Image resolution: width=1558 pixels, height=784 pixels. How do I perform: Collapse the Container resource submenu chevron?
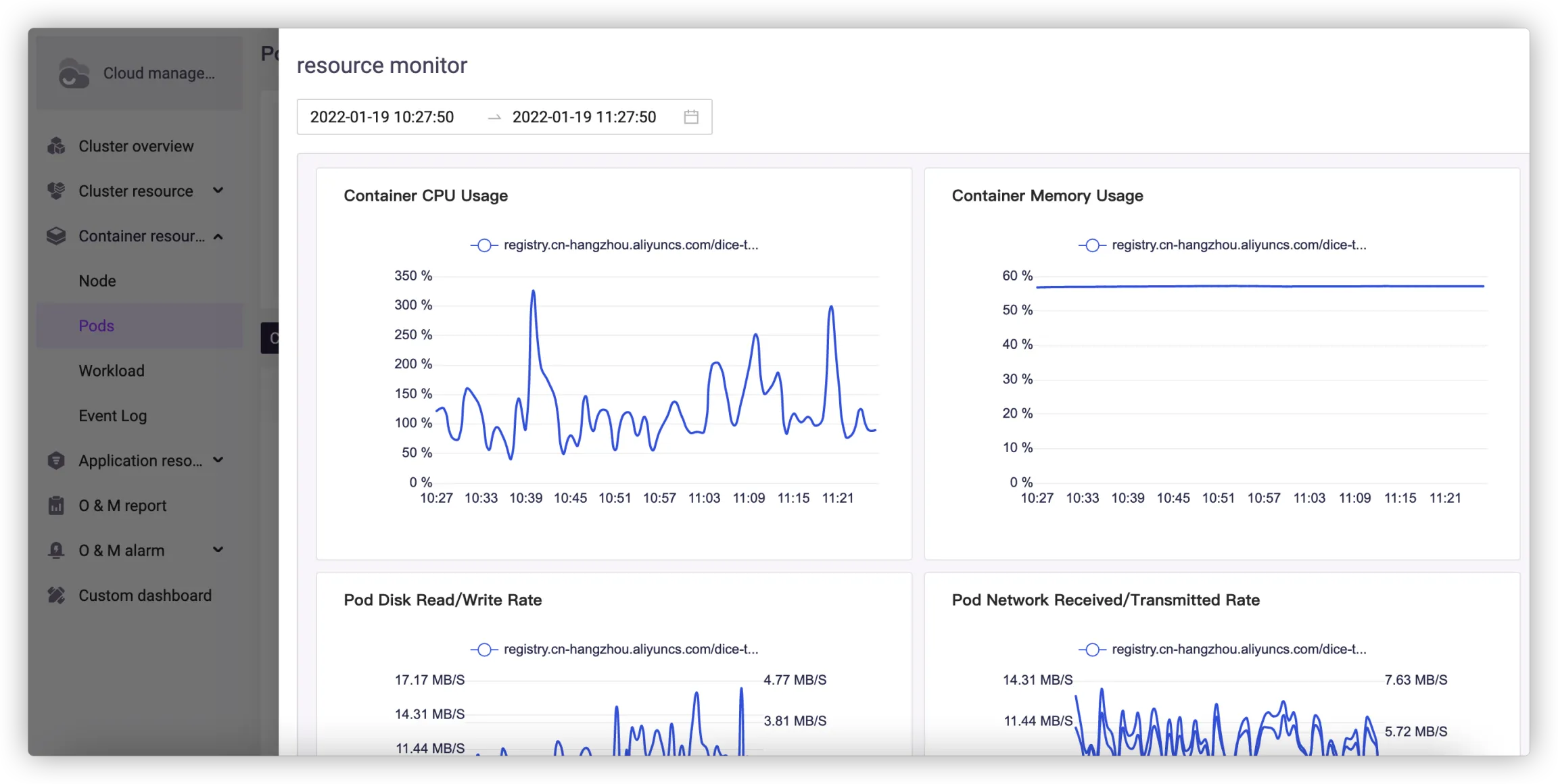point(218,237)
